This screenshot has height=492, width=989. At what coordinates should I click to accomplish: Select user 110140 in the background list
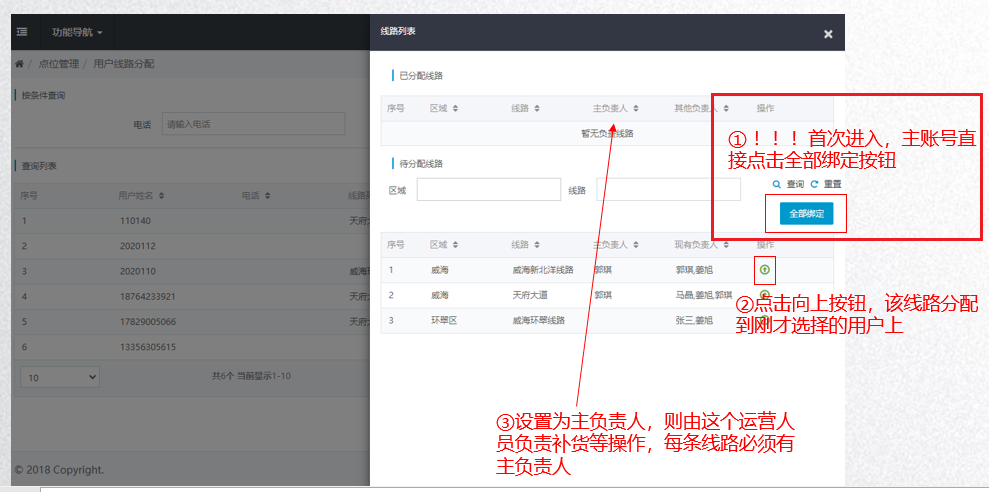tap(136, 221)
